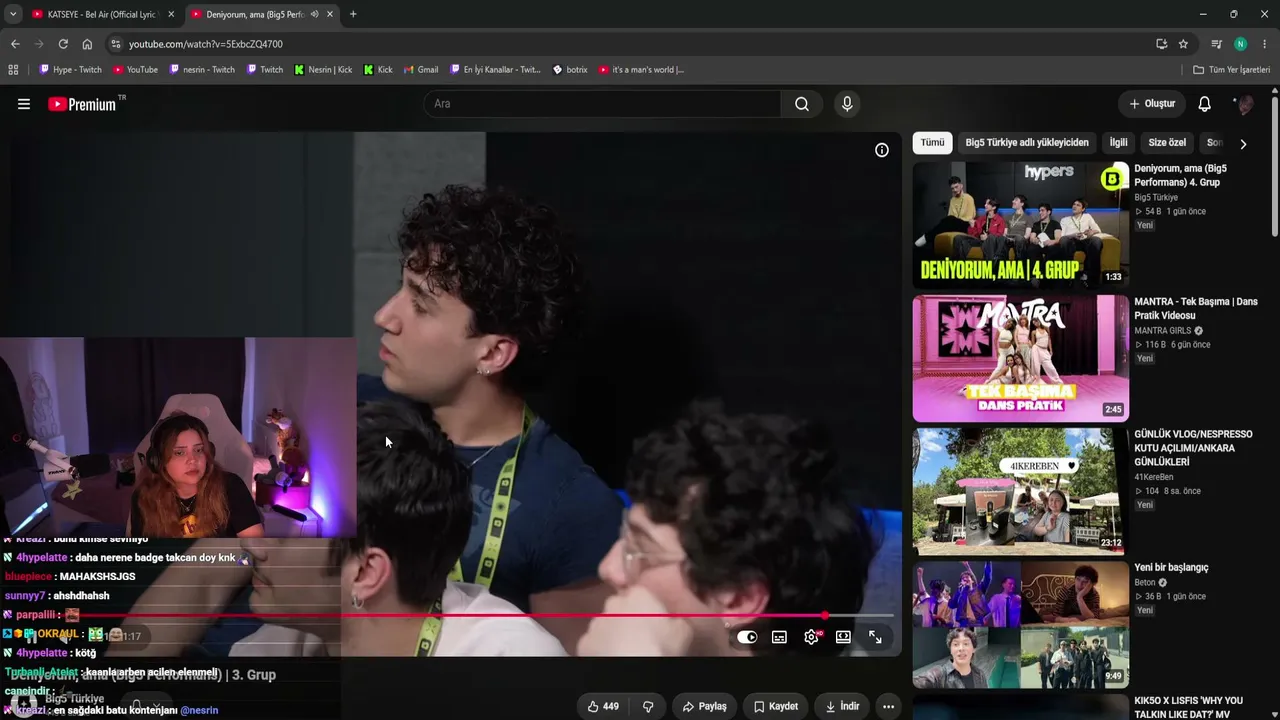Screen dimensions: 1280x720
Task: Show video info card icon on the player
Action: [882, 150]
